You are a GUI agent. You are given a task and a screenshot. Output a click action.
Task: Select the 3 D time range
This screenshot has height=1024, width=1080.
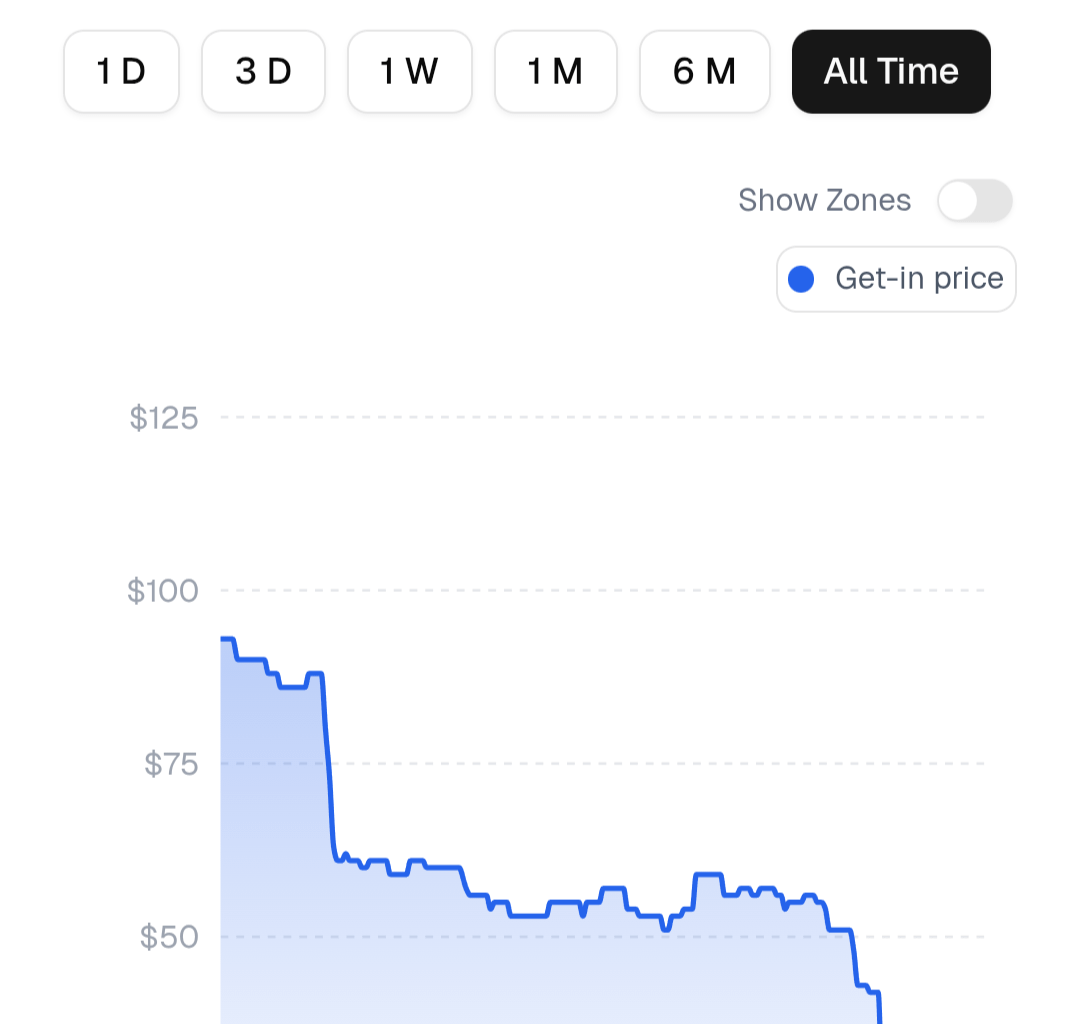tap(263, 71)
